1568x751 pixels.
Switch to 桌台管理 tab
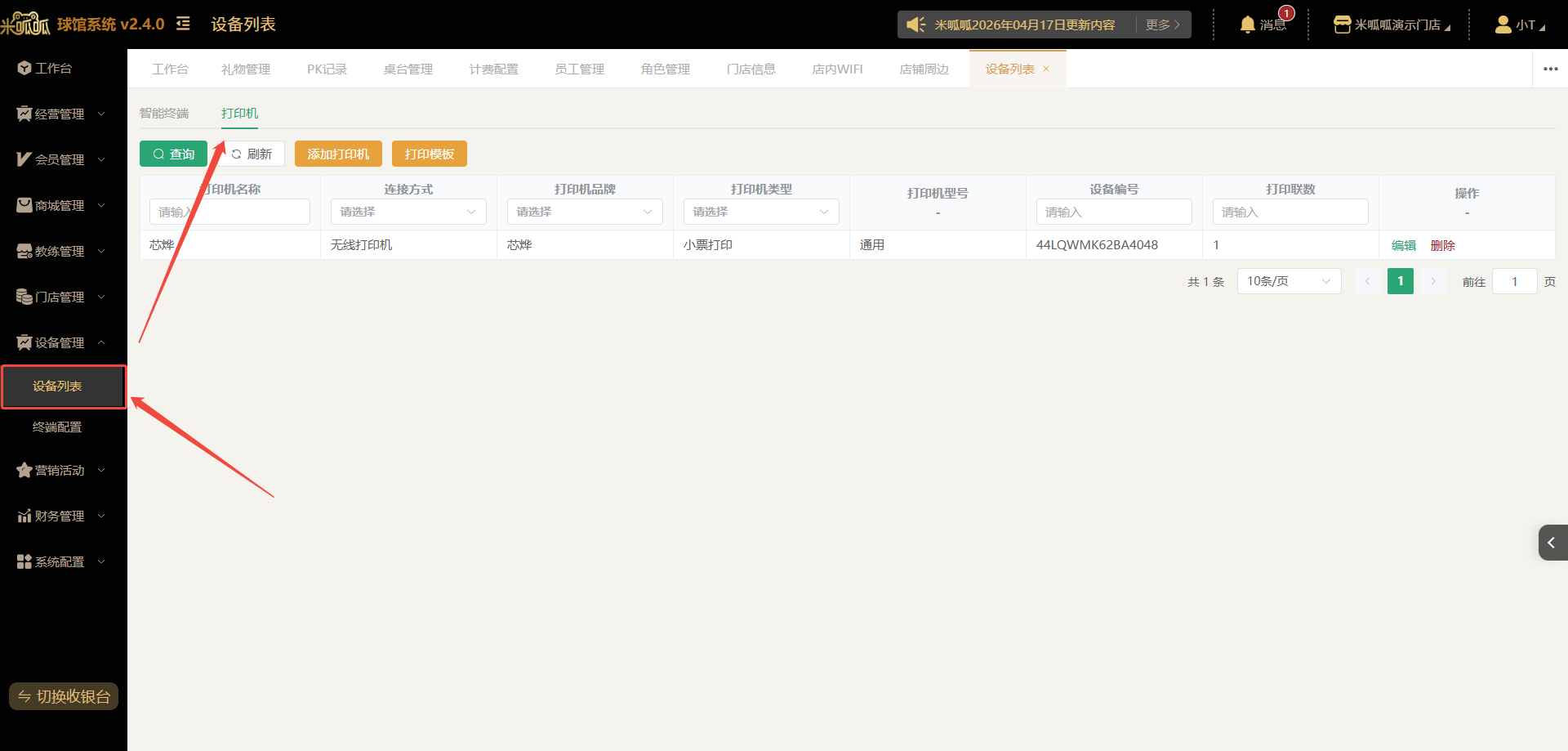pyautogui.click(x=408, y=69)
